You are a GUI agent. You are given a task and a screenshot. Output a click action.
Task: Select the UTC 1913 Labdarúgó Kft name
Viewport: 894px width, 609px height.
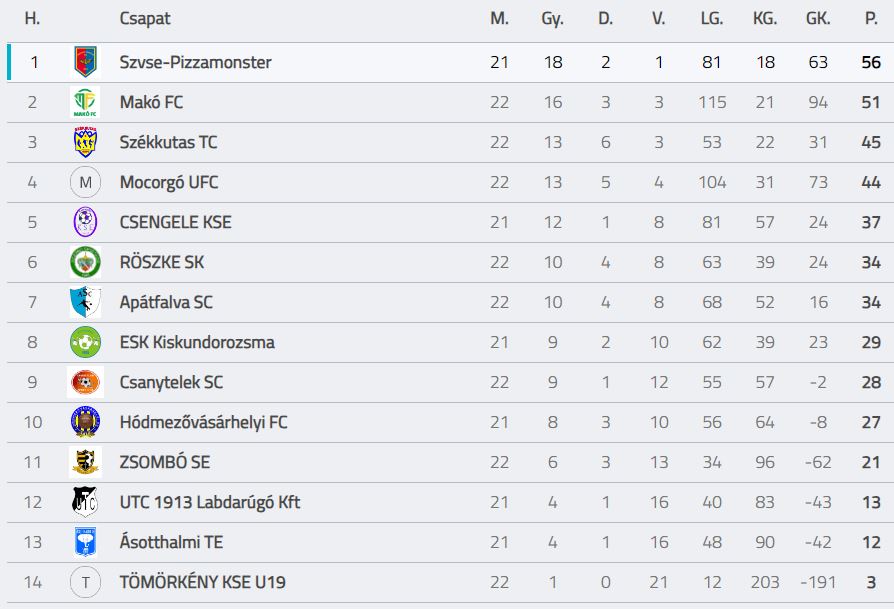(210, 502)
